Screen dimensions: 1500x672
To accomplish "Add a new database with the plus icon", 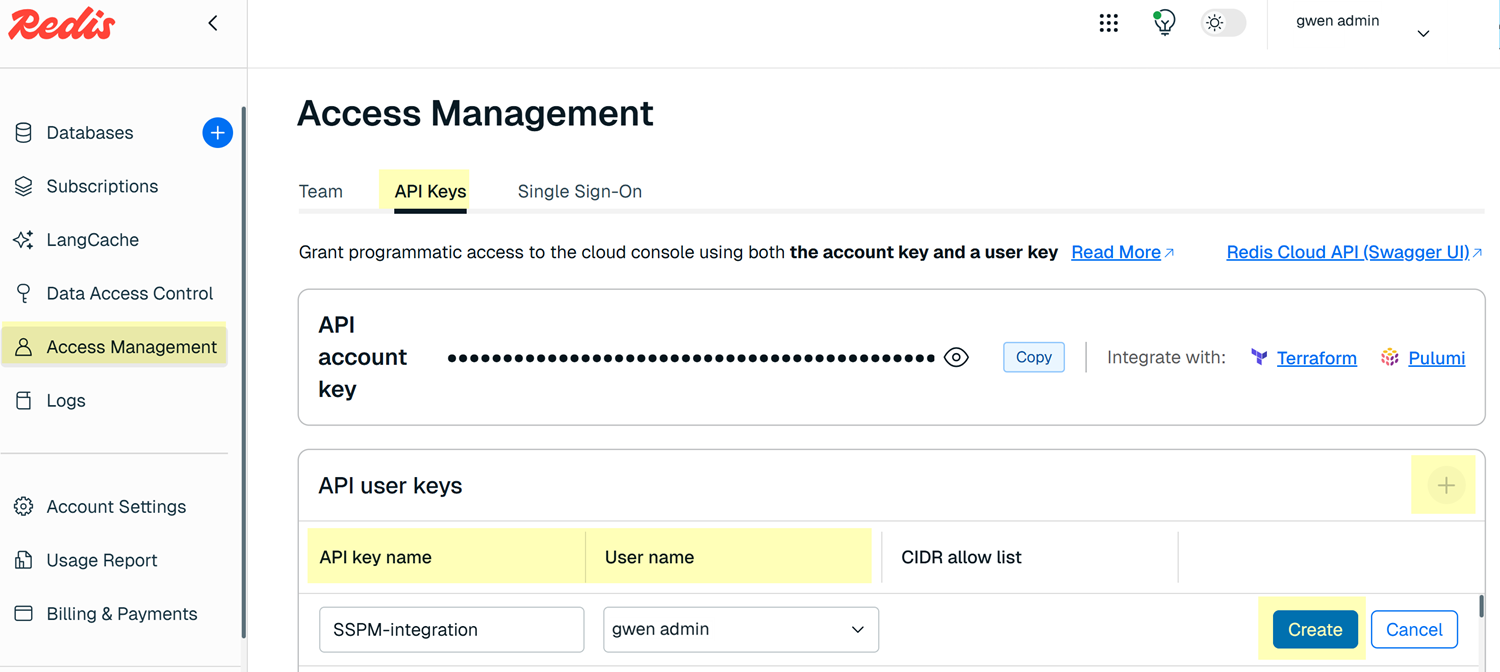I will pos(217,133).
